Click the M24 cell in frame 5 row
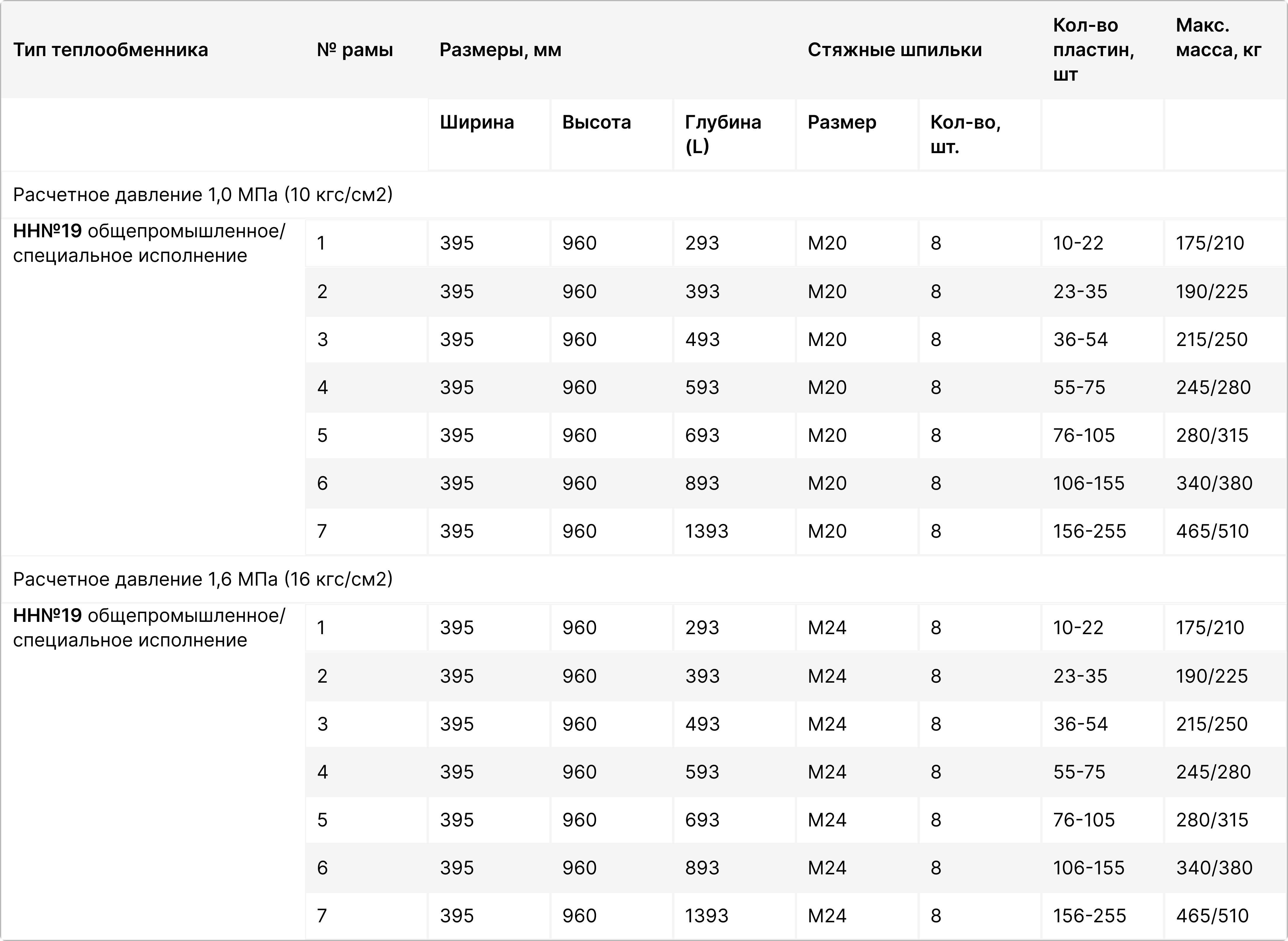The height and width of the screenshot is (941, 1288). (x=827, y=820)
